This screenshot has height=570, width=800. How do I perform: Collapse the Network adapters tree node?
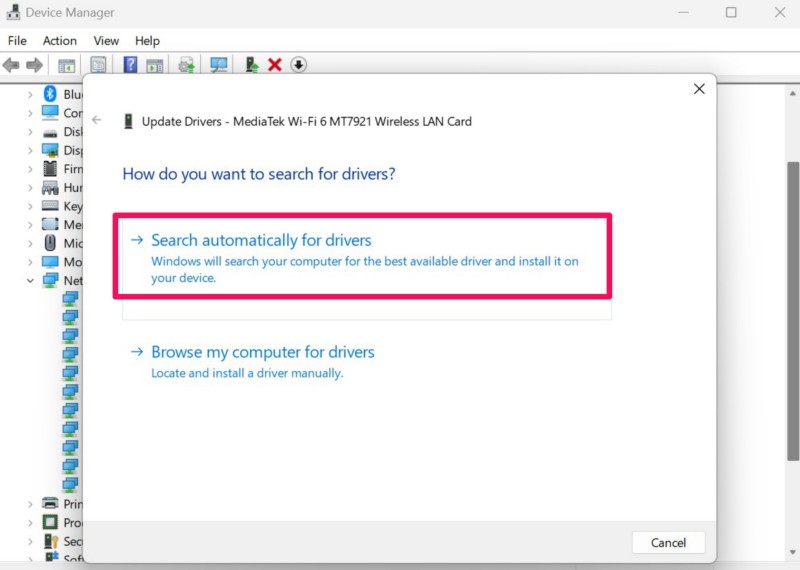[x=30, y=281]
